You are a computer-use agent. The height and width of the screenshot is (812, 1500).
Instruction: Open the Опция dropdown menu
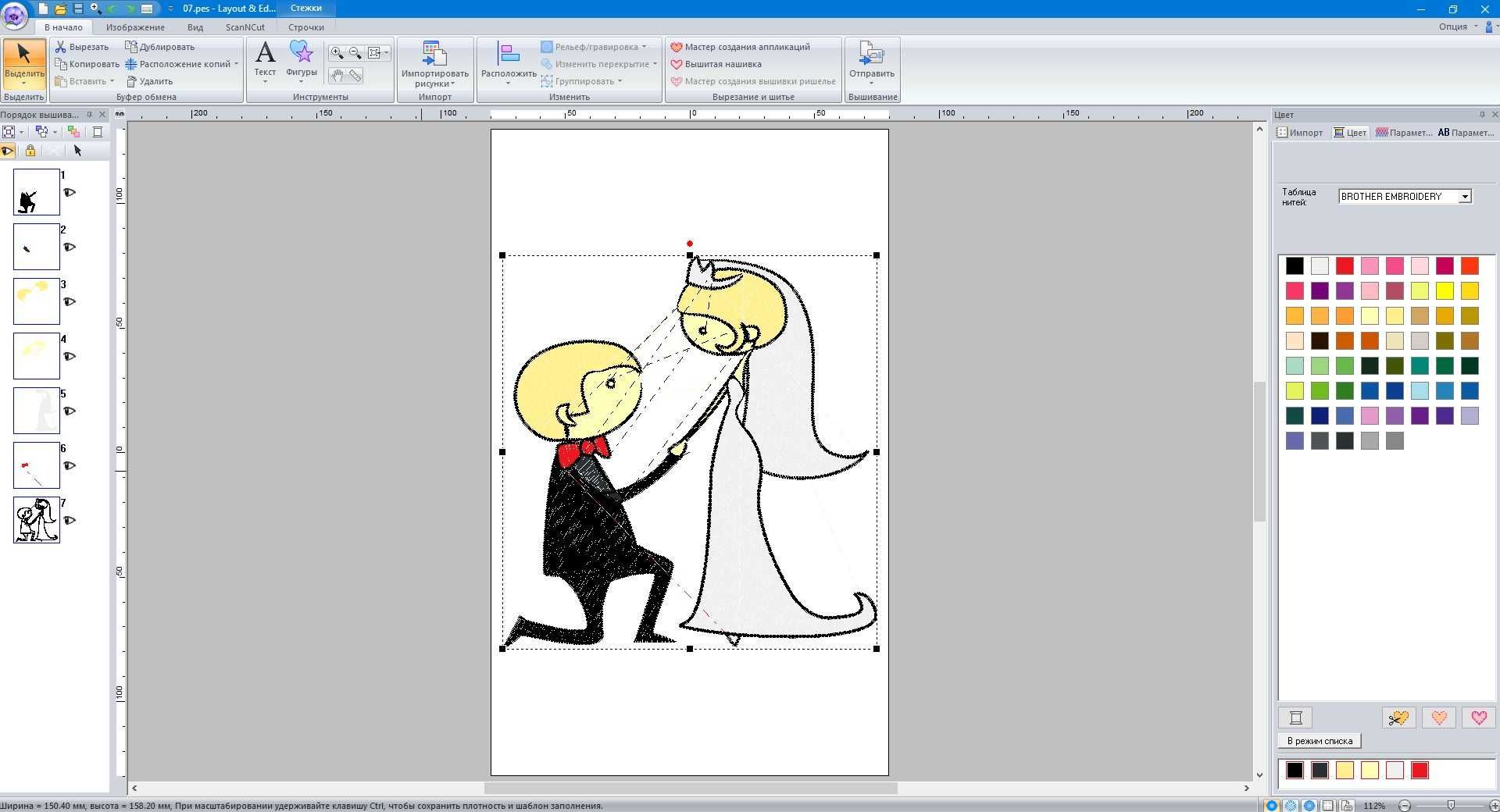point(1459,27)
